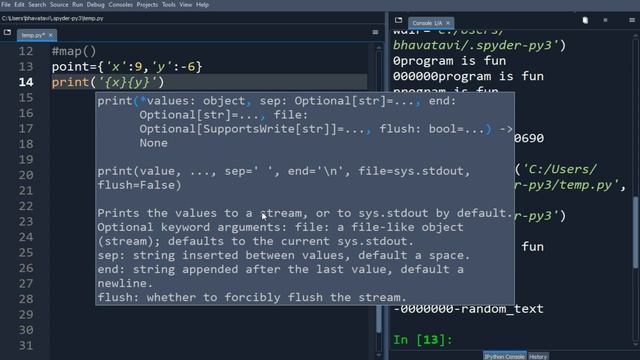Click the console scrollbar up arrow

(x=635, y=37)
